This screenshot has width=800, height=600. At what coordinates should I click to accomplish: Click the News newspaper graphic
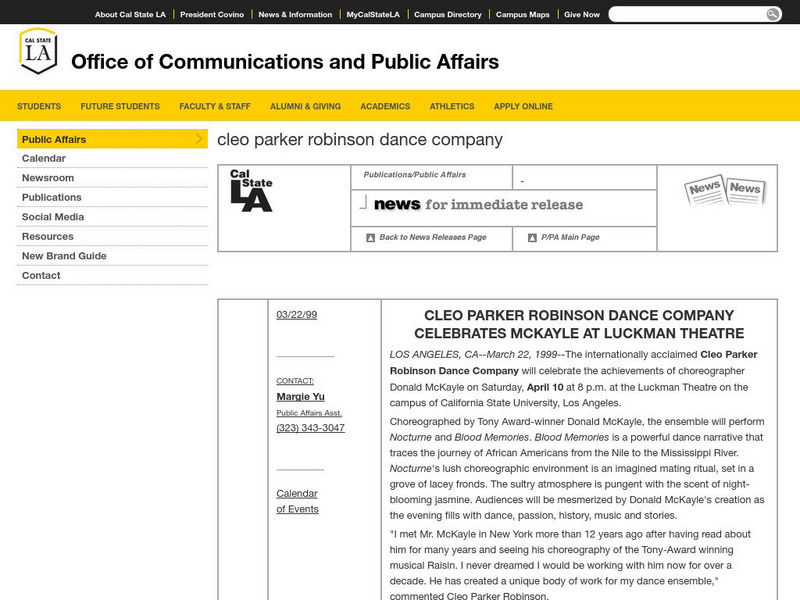tap(725, 189)
